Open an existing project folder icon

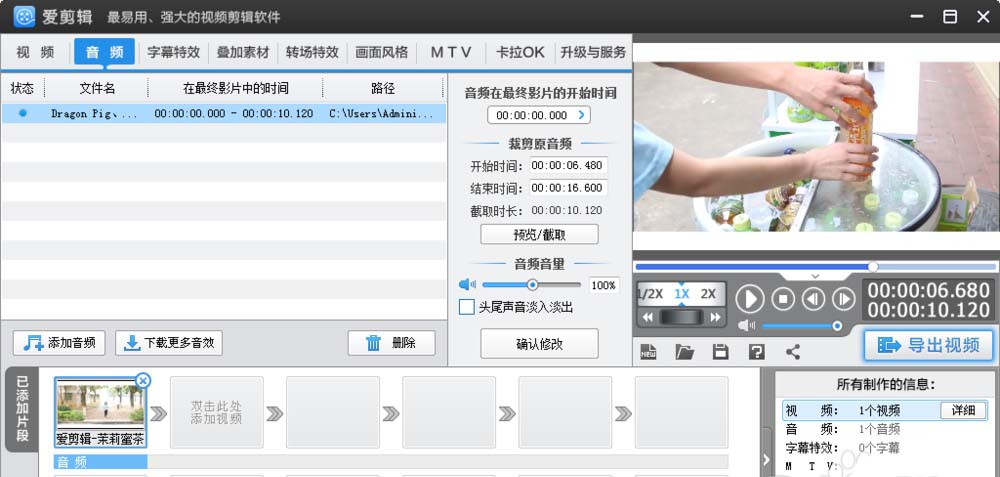(684, 351)
